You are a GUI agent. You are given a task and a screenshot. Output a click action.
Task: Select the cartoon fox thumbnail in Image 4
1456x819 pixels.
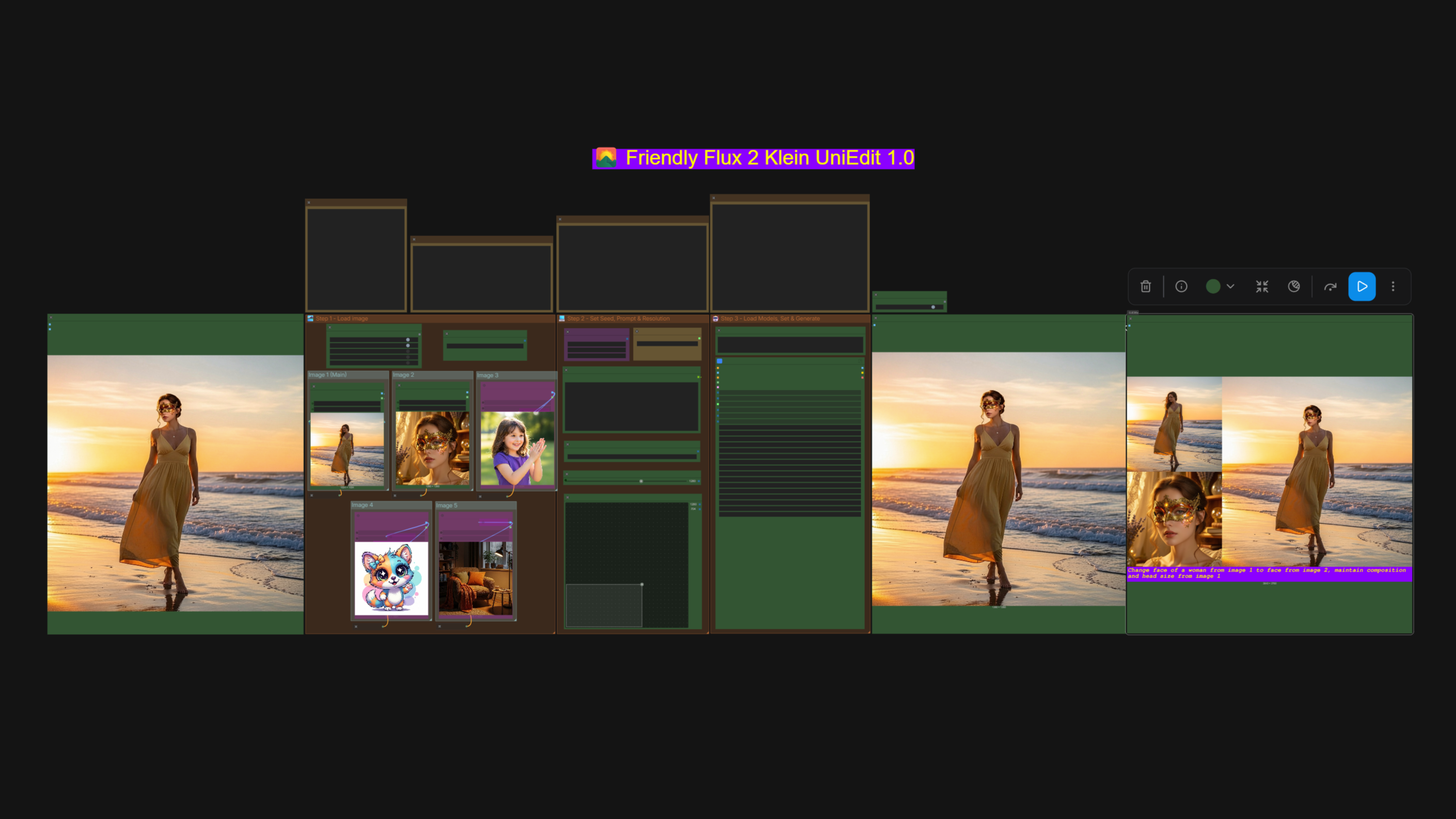pos(391,578)
